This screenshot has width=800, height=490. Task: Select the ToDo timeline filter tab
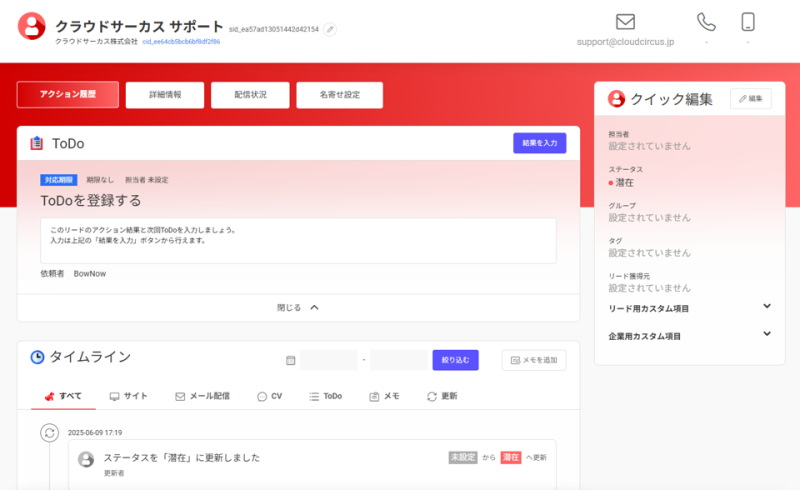click(x=326, y=396)
